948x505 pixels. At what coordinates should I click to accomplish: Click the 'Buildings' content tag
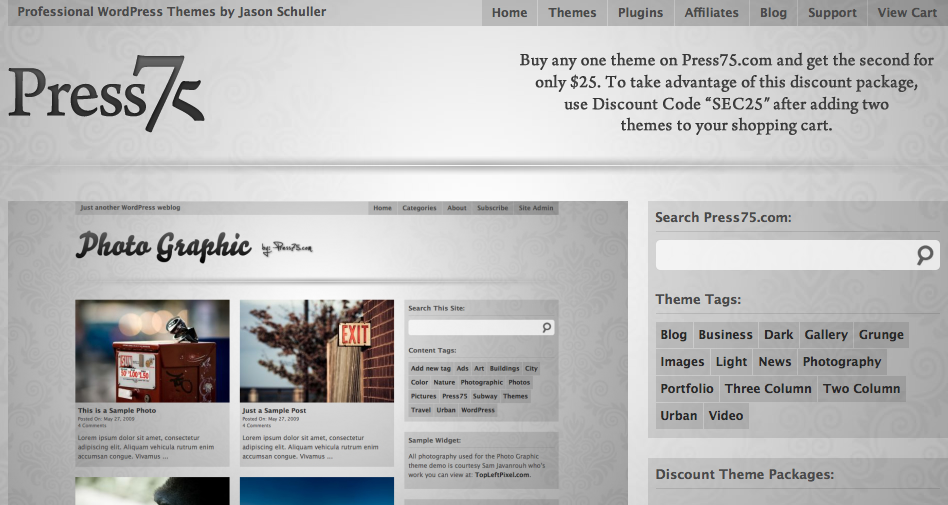pyautogui.click(x=504, y=368)
